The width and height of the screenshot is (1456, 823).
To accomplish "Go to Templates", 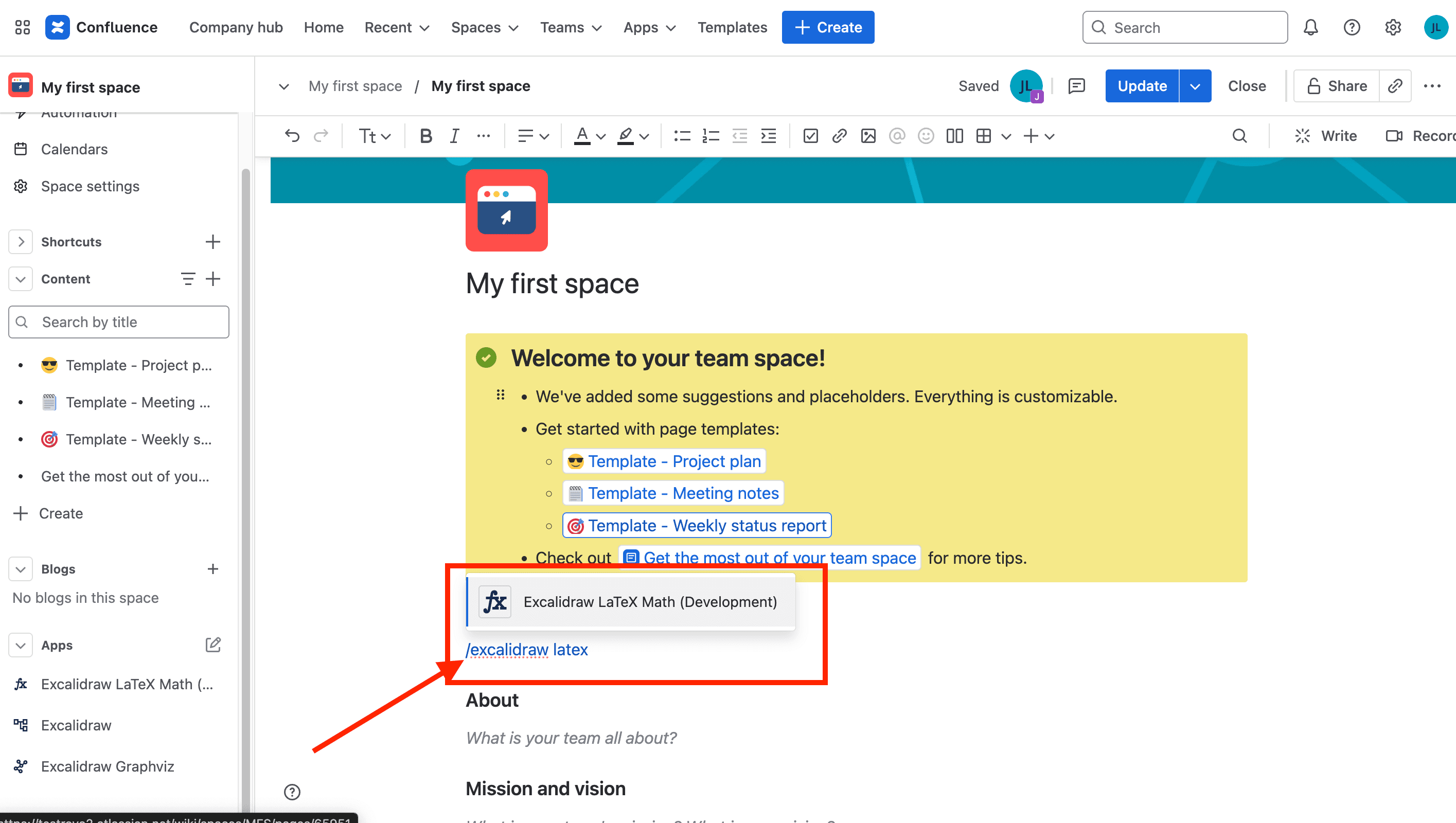I will (732, 27).
